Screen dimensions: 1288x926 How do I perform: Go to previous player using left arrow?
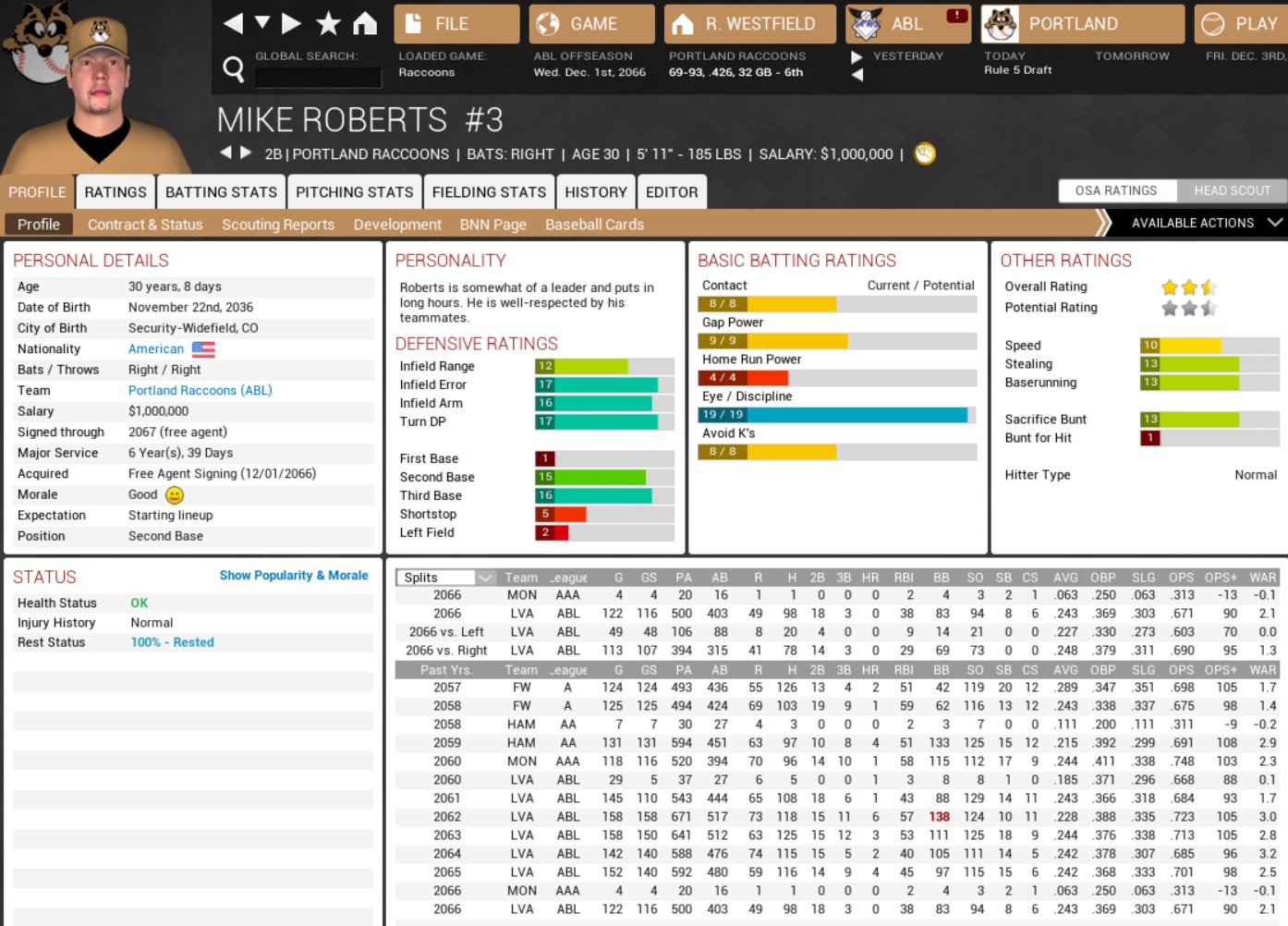[x=225, y=153]
